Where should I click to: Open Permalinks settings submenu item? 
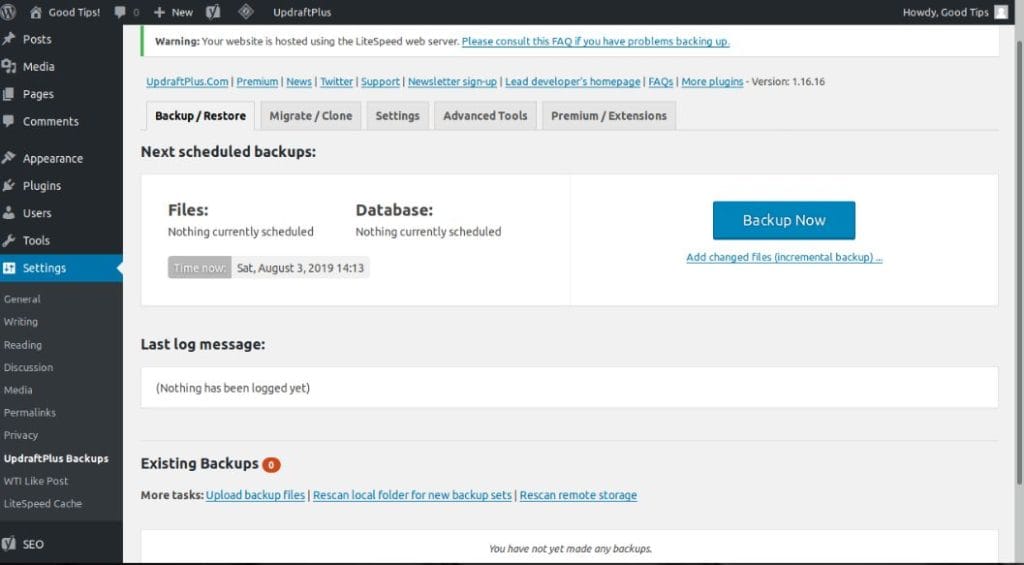click(x=30, y=412)
